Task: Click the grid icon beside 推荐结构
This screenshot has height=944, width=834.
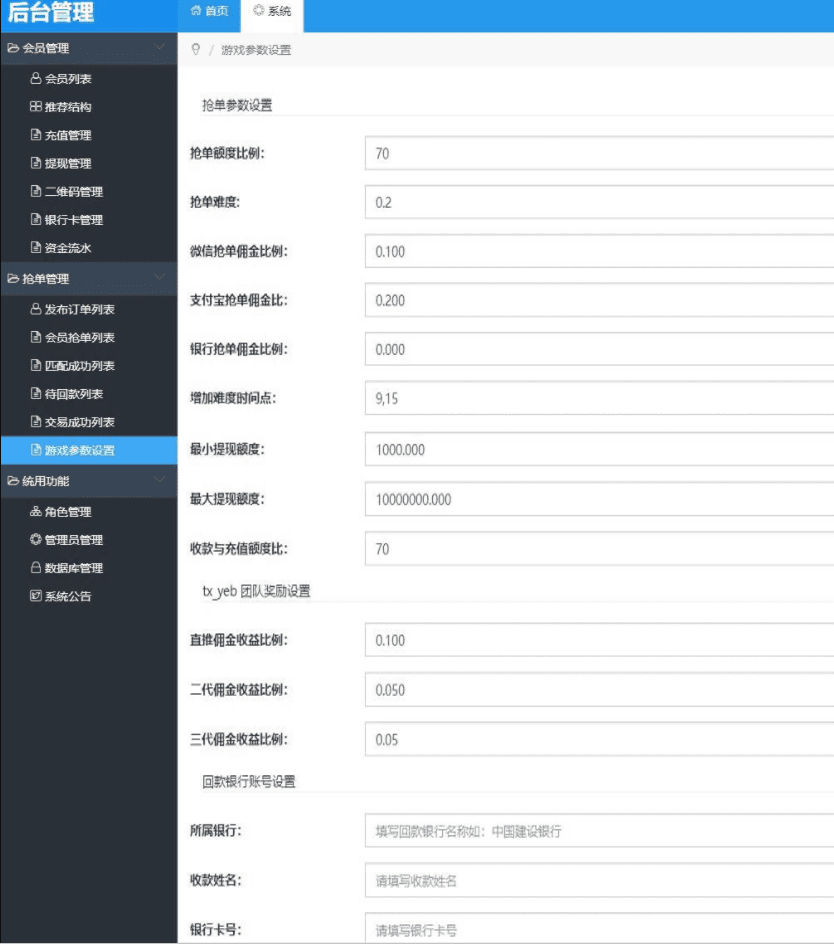Action: pos(36,107)
